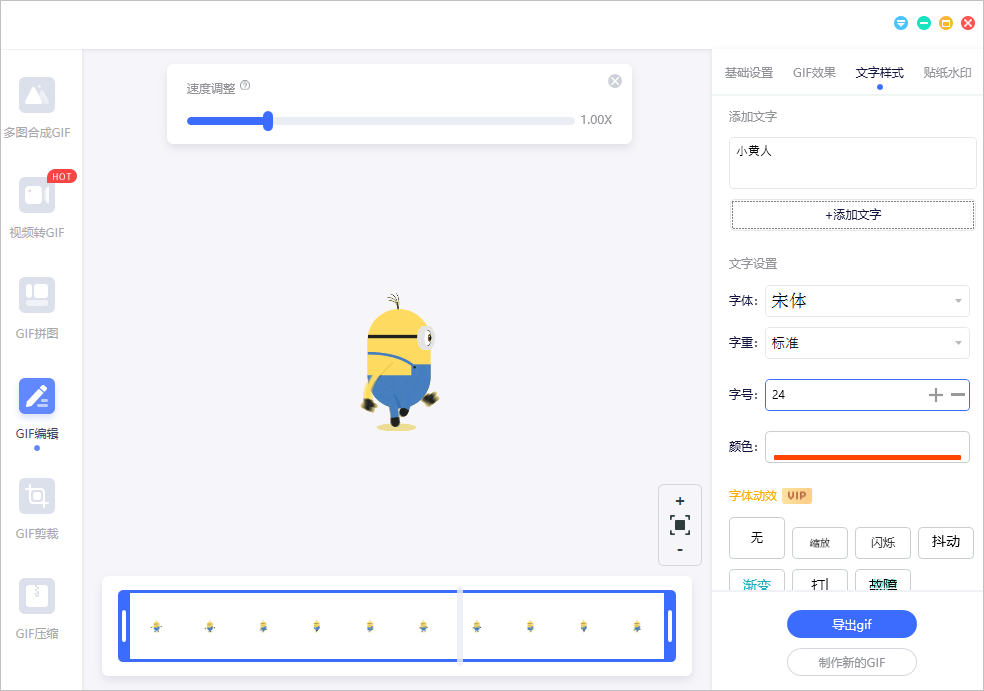Expand the 字重 weight dropdown showing 标准
Viewport: 984px width, 691px height.
click(867, 343)
